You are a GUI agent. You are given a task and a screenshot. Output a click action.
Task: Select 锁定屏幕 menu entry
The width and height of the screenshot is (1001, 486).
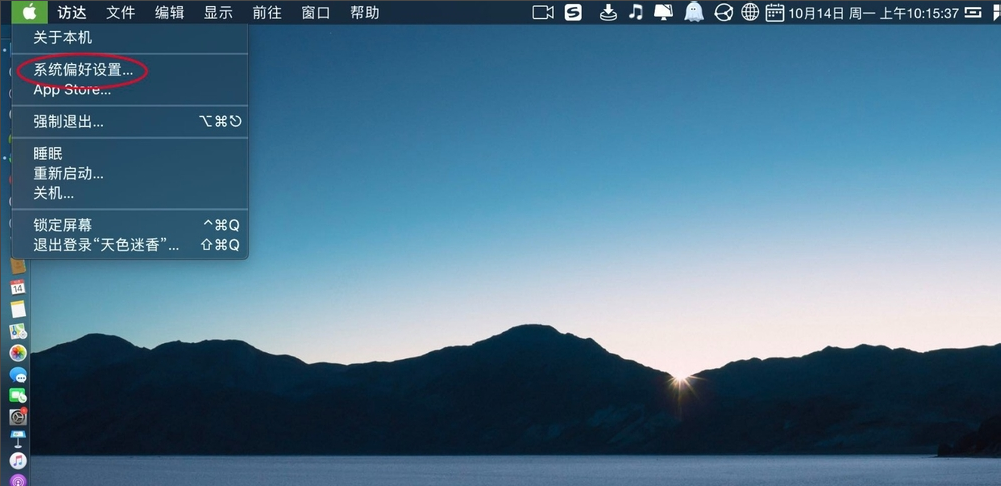130,225
